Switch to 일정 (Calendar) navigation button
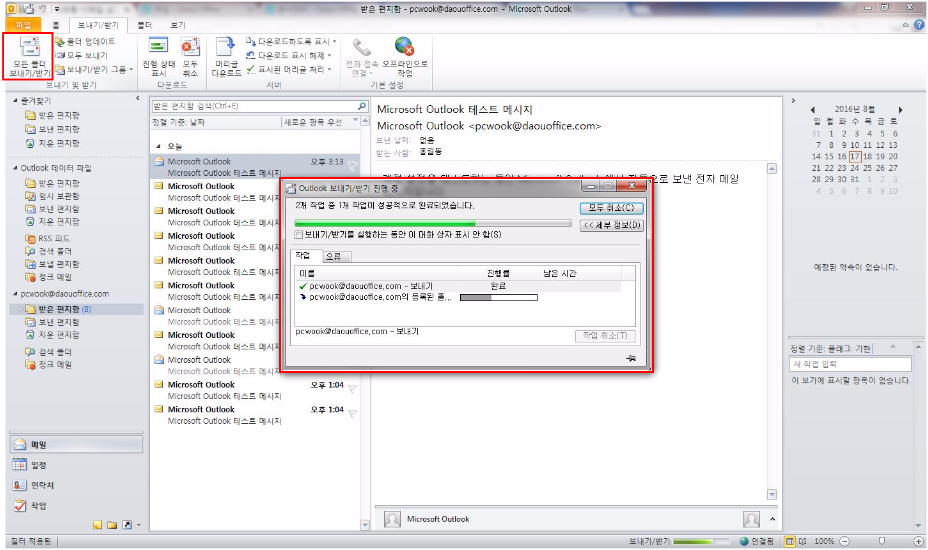The image size is (928, 550). point(76,465)
